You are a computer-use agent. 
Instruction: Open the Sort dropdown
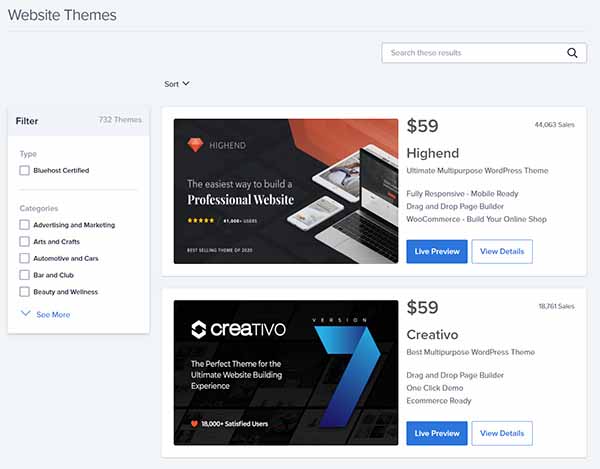[x=177, y=84]
